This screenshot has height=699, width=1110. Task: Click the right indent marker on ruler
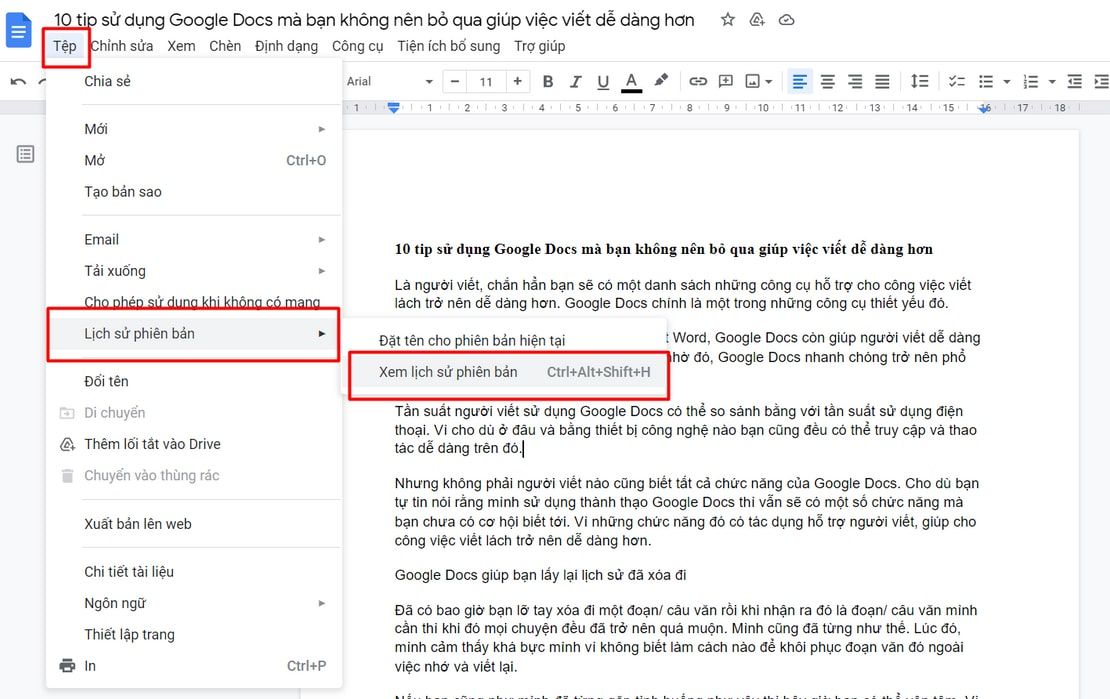pyautogui.click(x=985, y=109)
